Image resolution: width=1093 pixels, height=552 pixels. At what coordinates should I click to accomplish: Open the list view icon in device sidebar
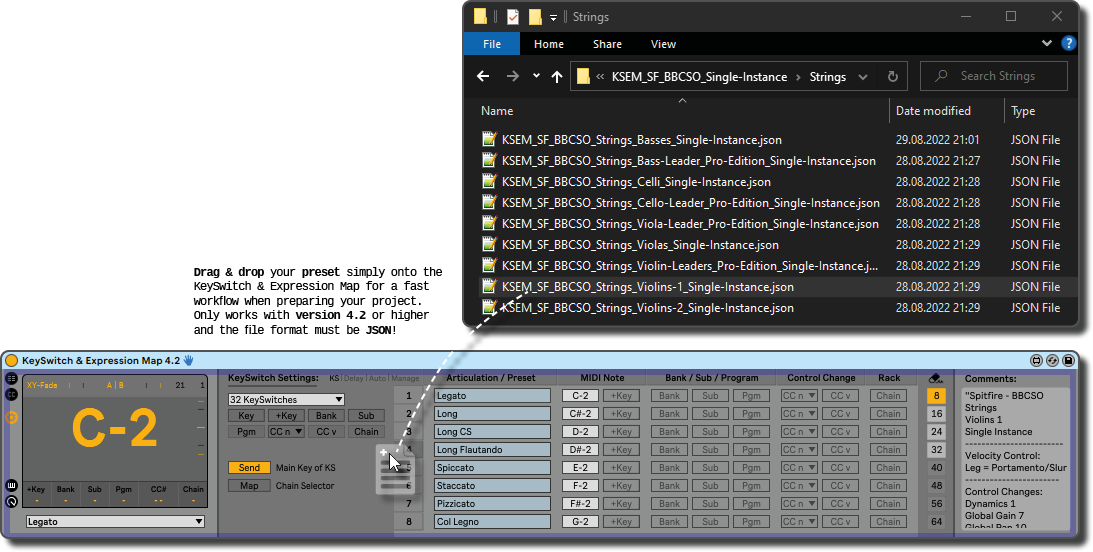[x=11, y=378]
